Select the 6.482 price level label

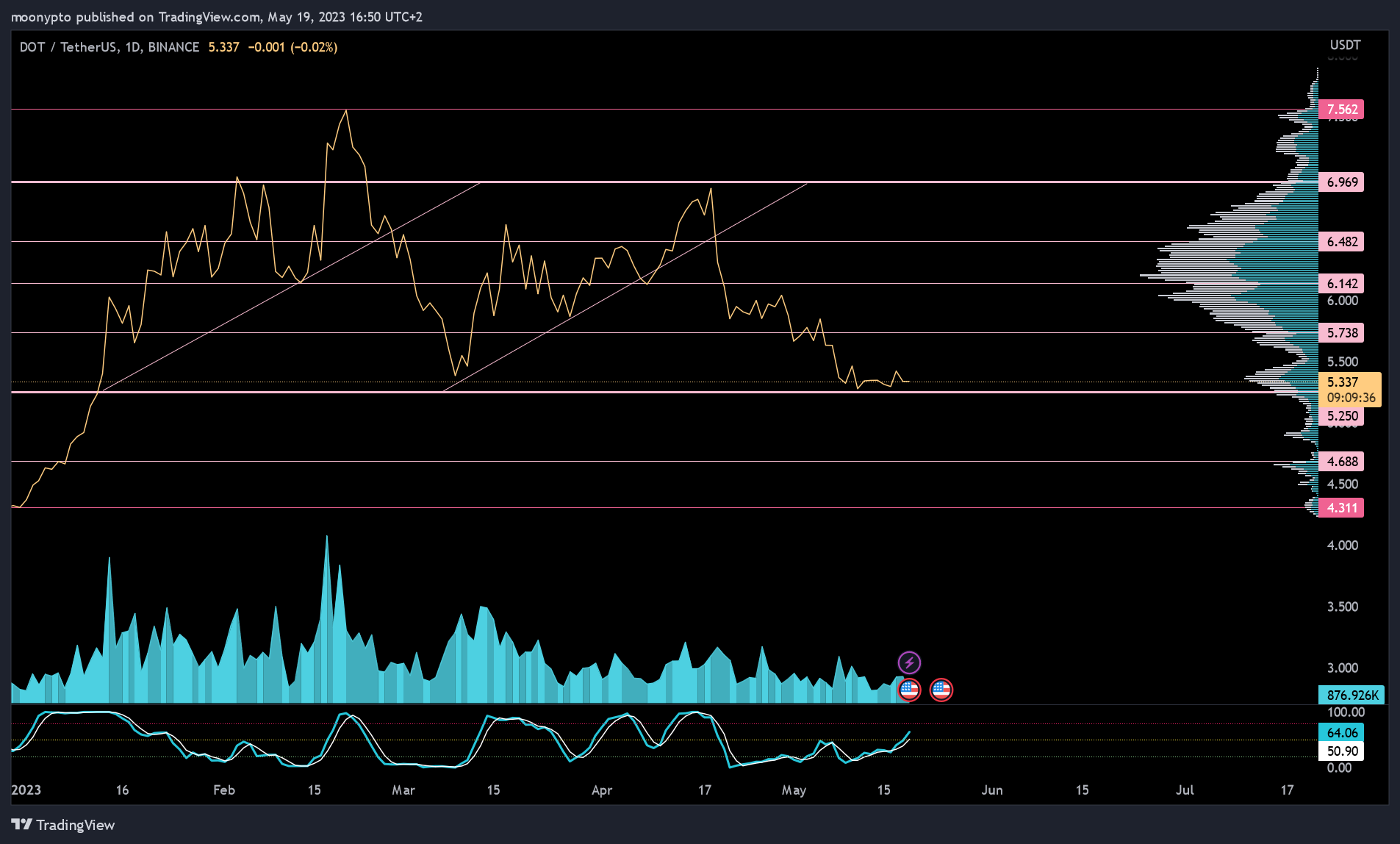(x=1341, y=242)
